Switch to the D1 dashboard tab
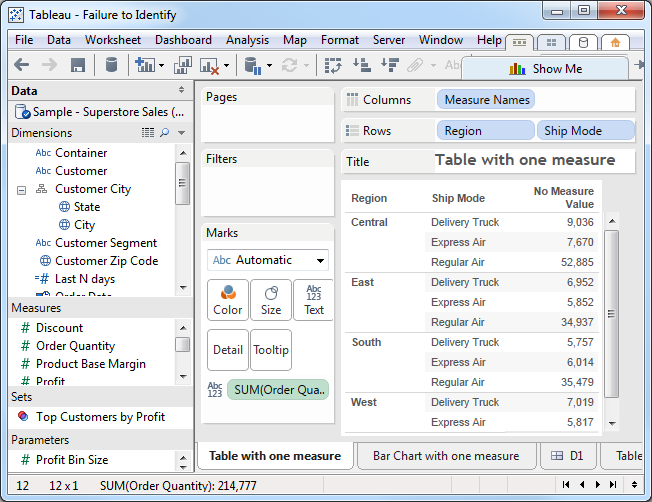The height and width of the screenshot is (502, 652). [x=568, y=456]
